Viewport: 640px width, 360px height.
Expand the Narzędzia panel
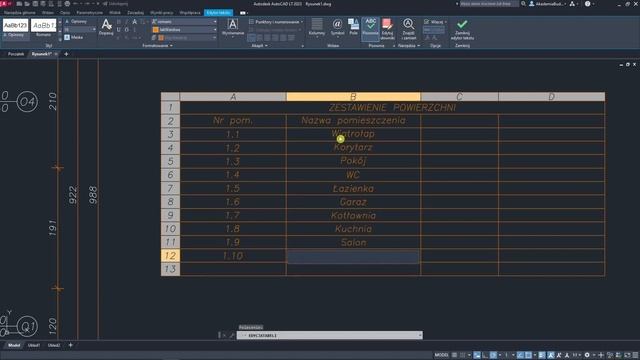[x=409, y=46]
